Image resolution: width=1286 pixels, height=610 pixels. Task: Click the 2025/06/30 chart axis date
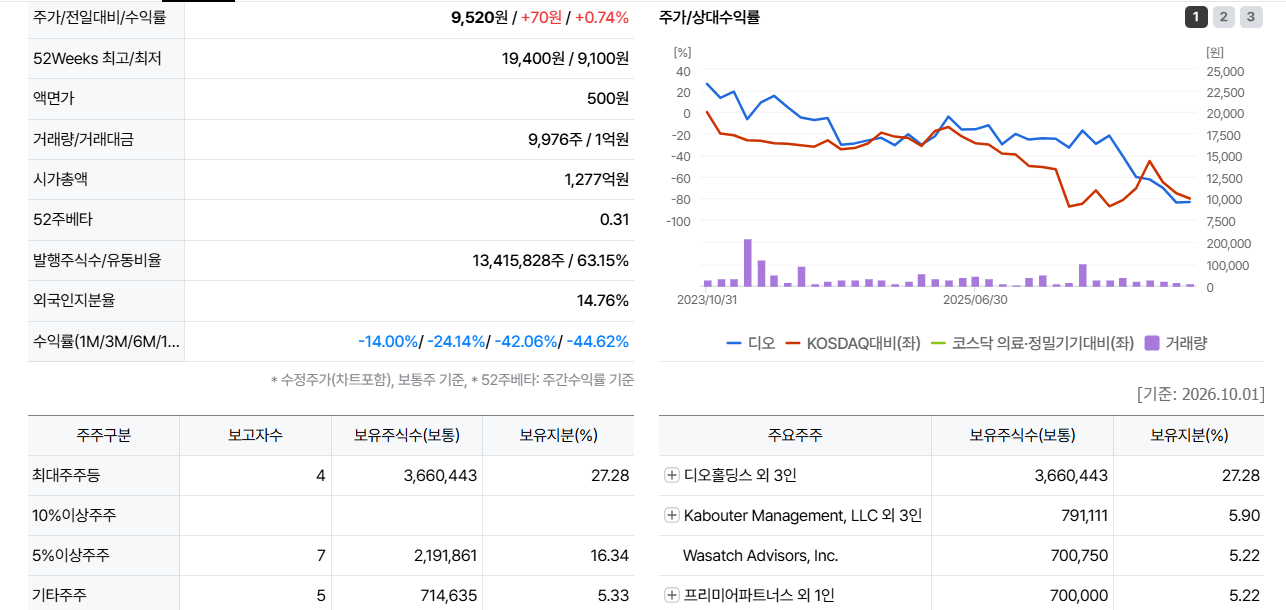975,299
